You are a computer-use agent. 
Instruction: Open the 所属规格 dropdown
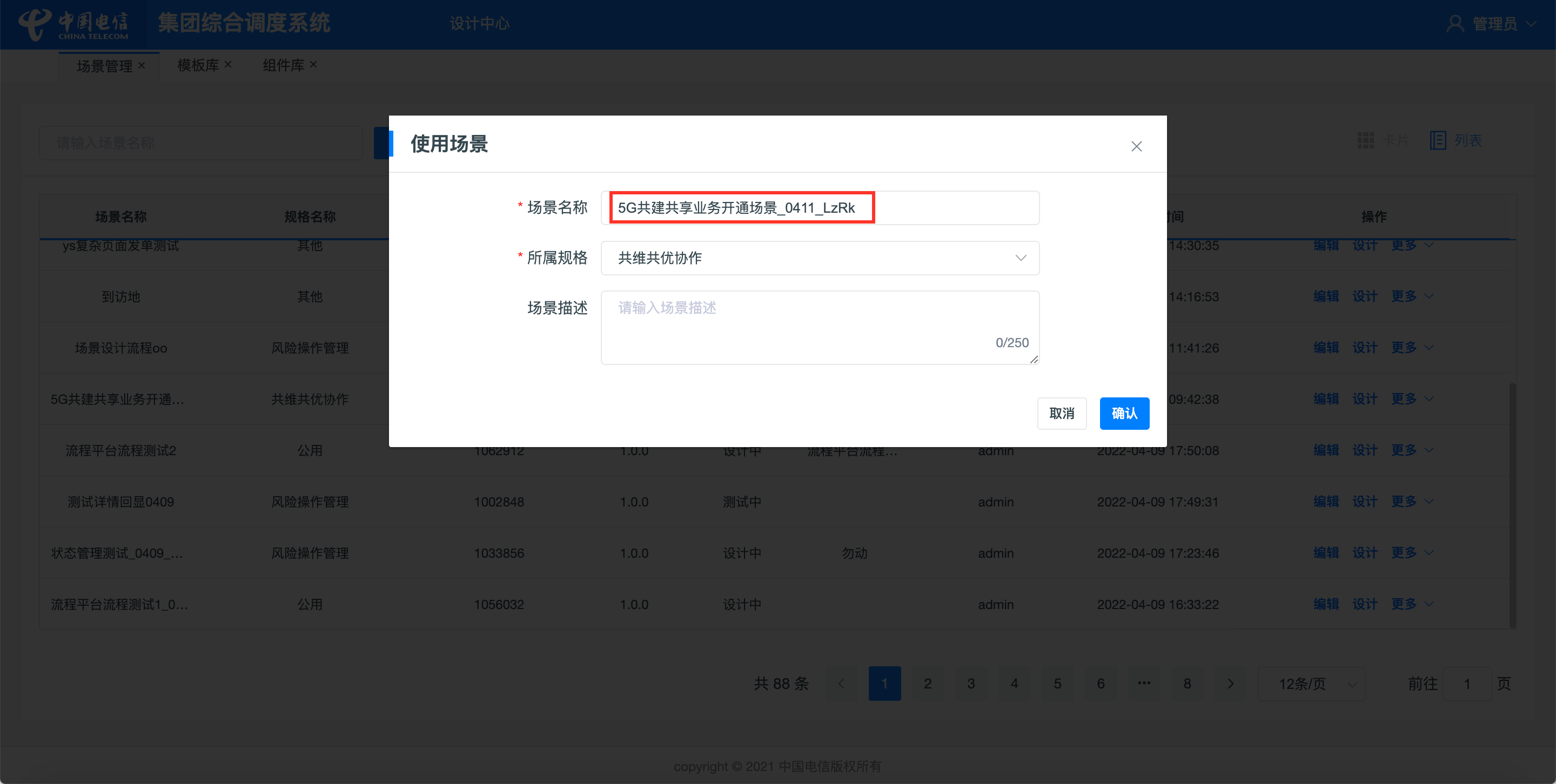[x=820, y=258]
